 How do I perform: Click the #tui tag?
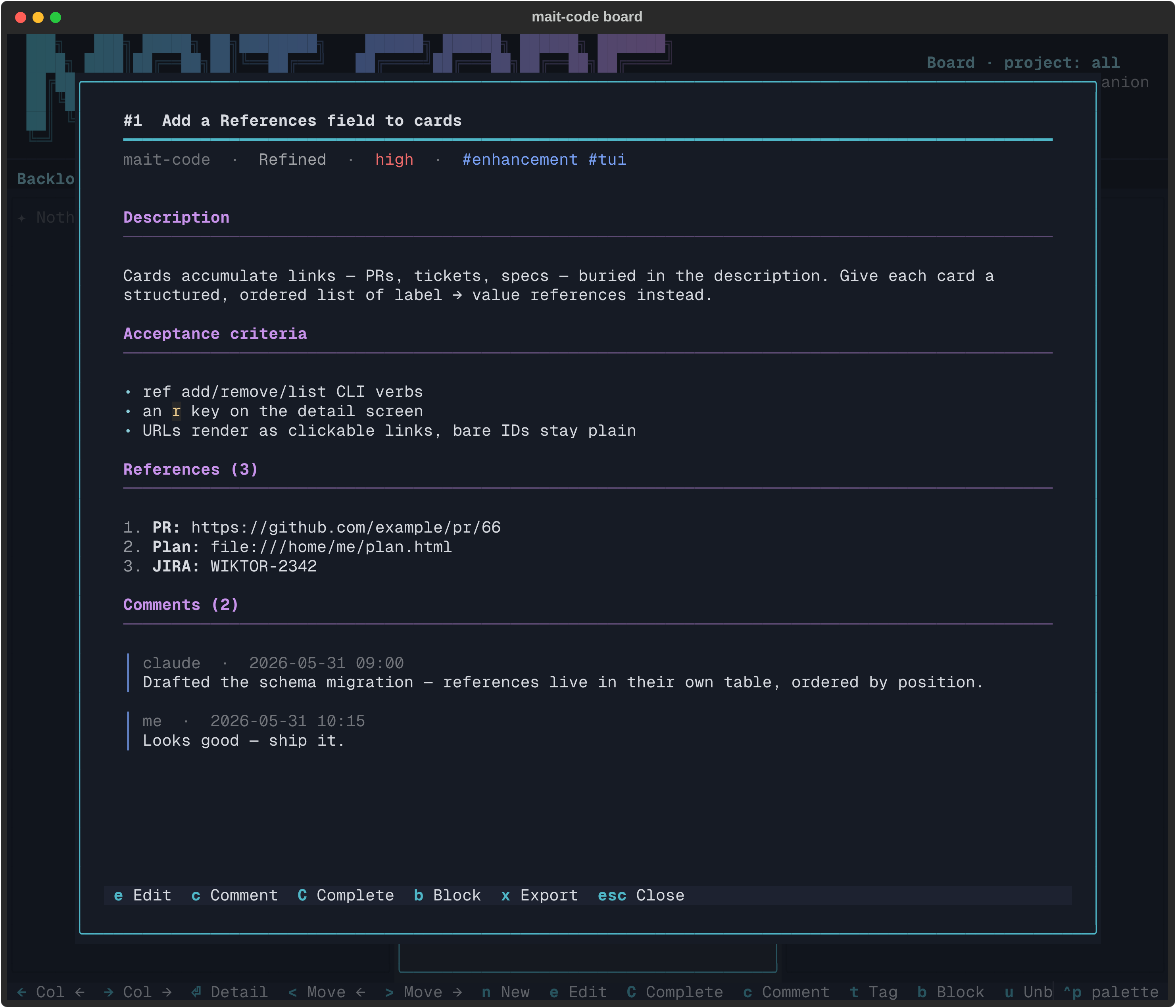point(607,160)
